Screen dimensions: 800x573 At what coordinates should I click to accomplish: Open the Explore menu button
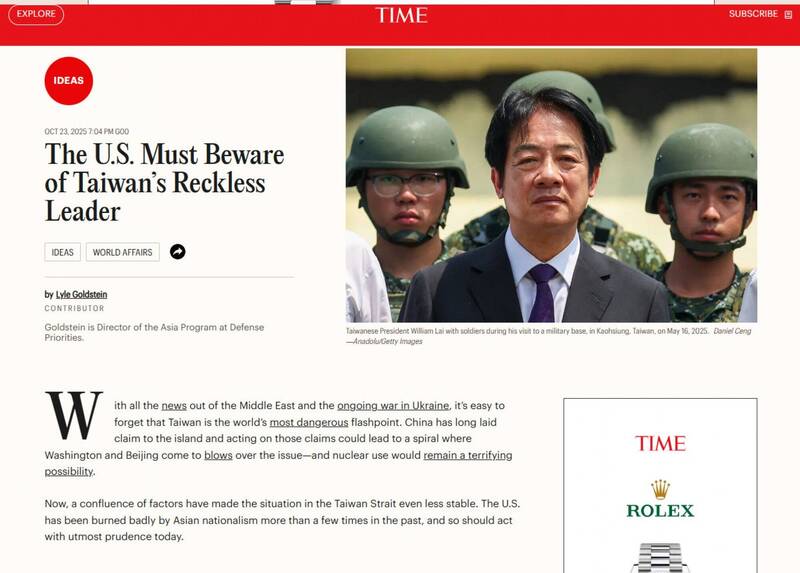coord(36,14)
